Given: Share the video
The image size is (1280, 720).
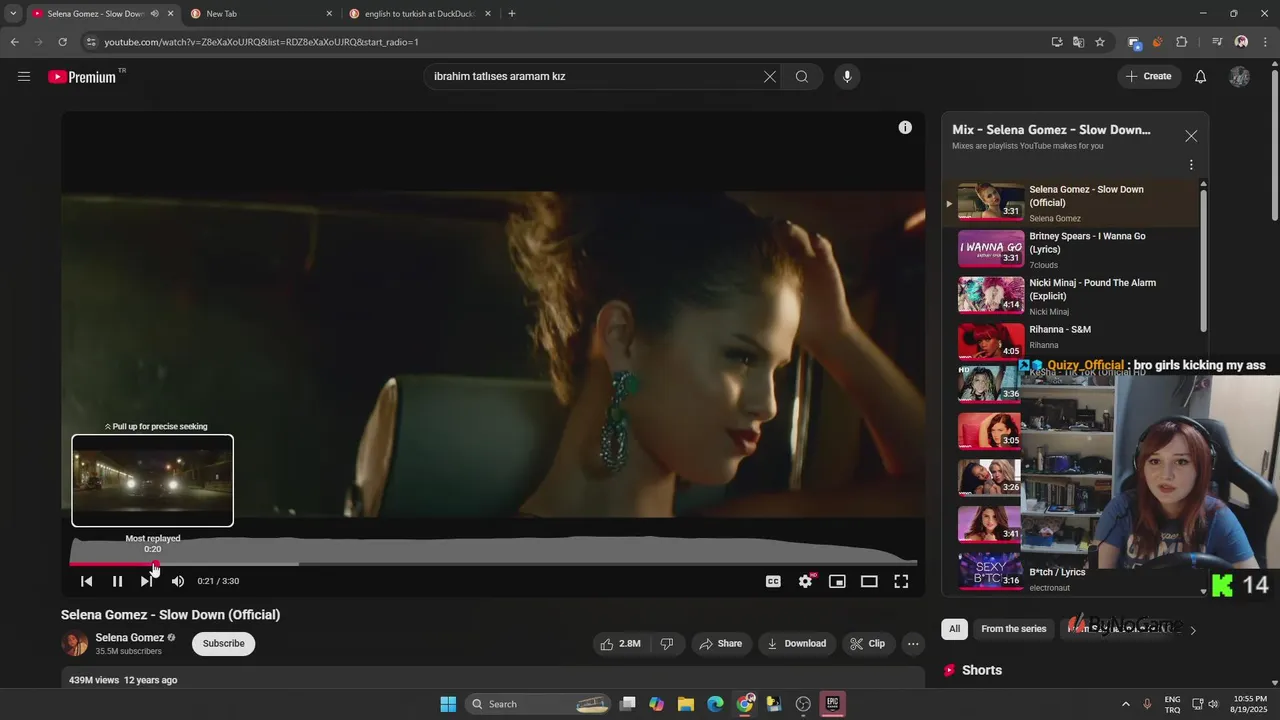Looking at the screenshot, I should click(720, 644).
